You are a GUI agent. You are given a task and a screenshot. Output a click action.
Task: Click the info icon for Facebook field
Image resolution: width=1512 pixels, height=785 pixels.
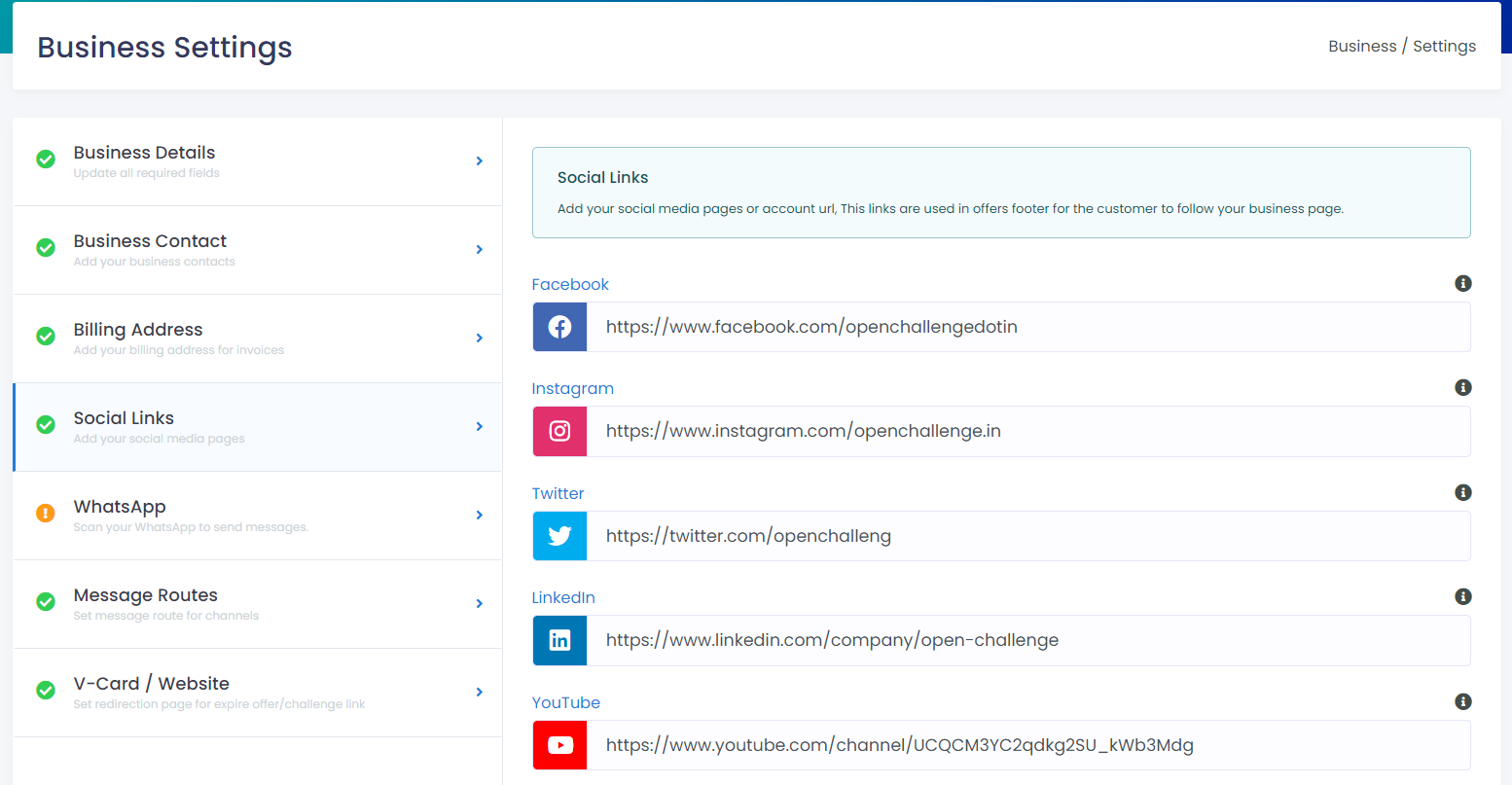pyautogui.click(x=1462, y=283)
